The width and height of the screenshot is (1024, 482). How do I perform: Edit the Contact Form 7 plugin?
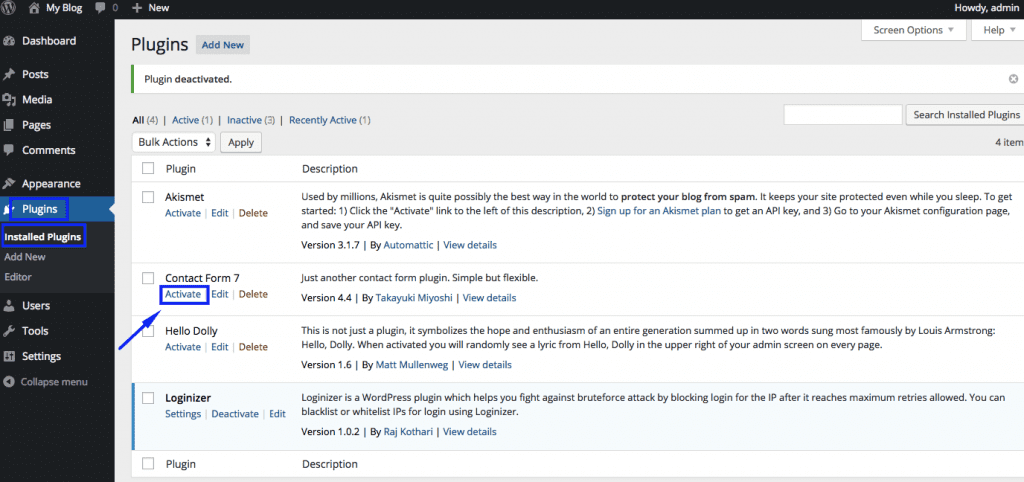point(220,294)
